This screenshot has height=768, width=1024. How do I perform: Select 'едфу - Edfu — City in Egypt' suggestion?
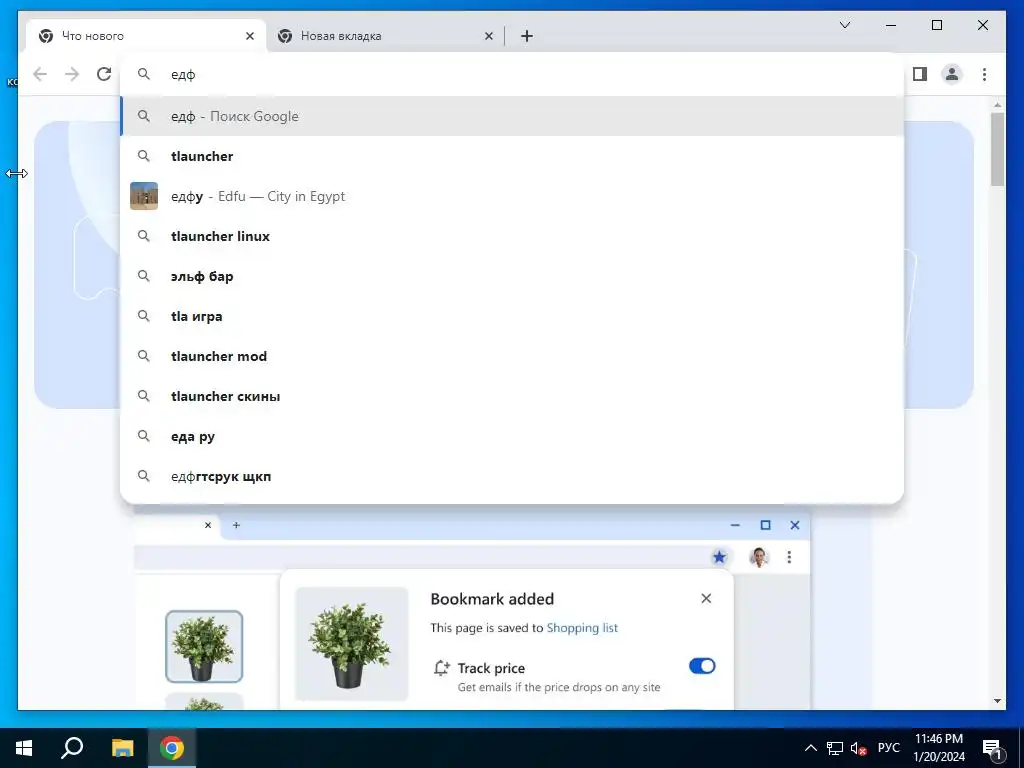click(x=512, y=196)
